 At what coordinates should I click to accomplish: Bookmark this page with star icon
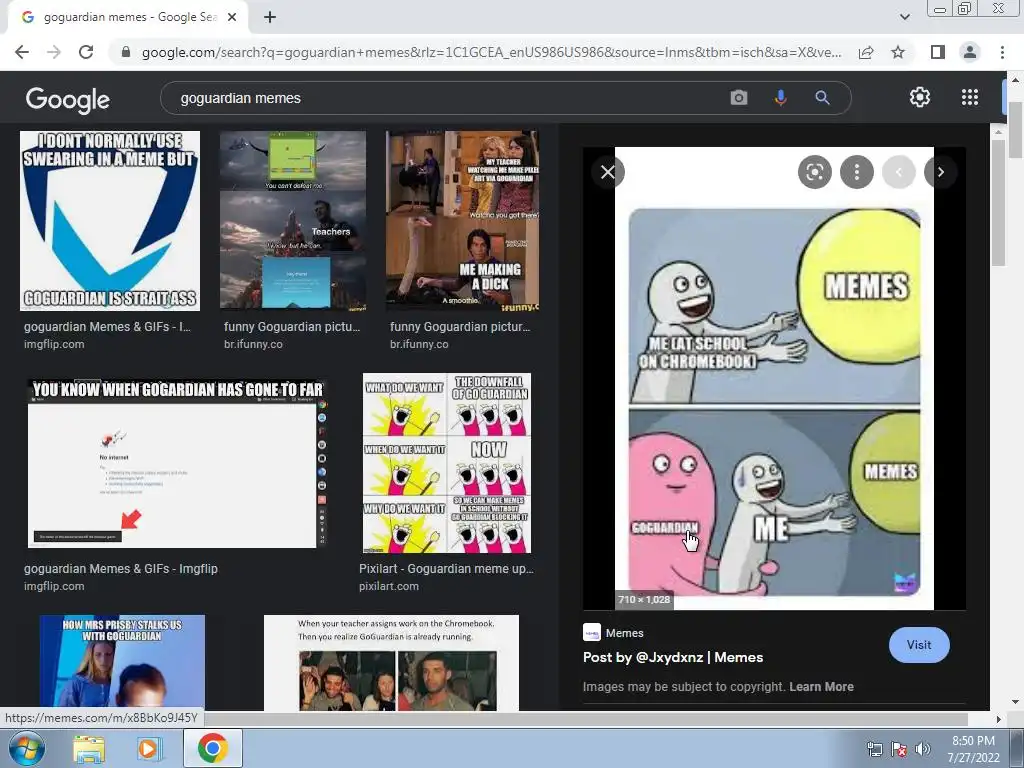tap(898, 52)
